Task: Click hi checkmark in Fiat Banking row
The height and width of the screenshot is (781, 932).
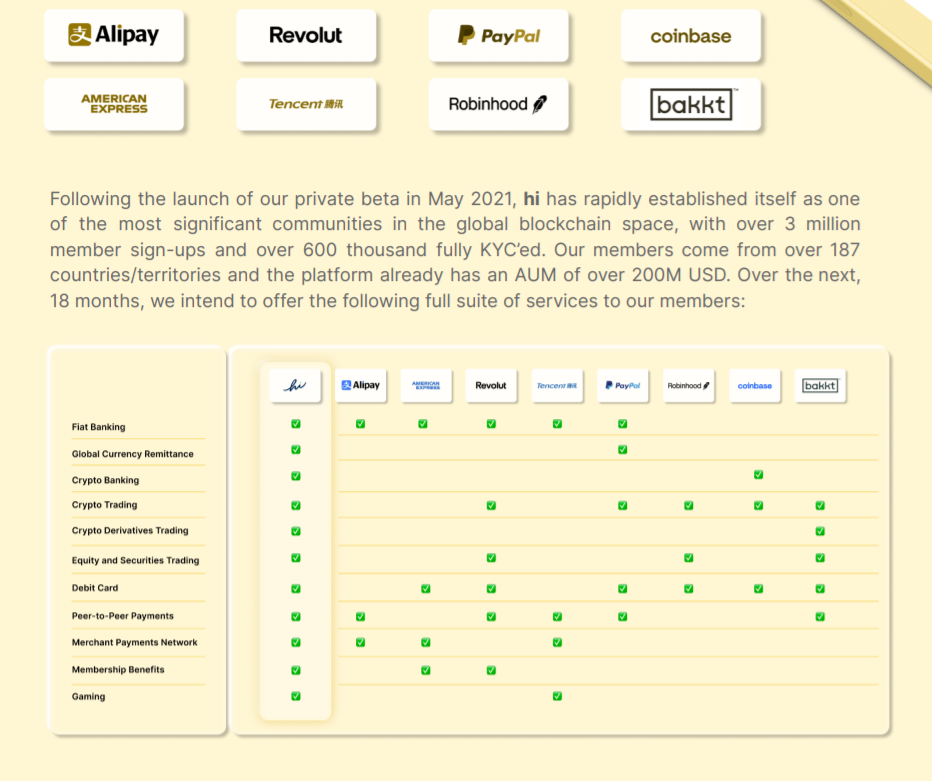Action: (296, 424)
